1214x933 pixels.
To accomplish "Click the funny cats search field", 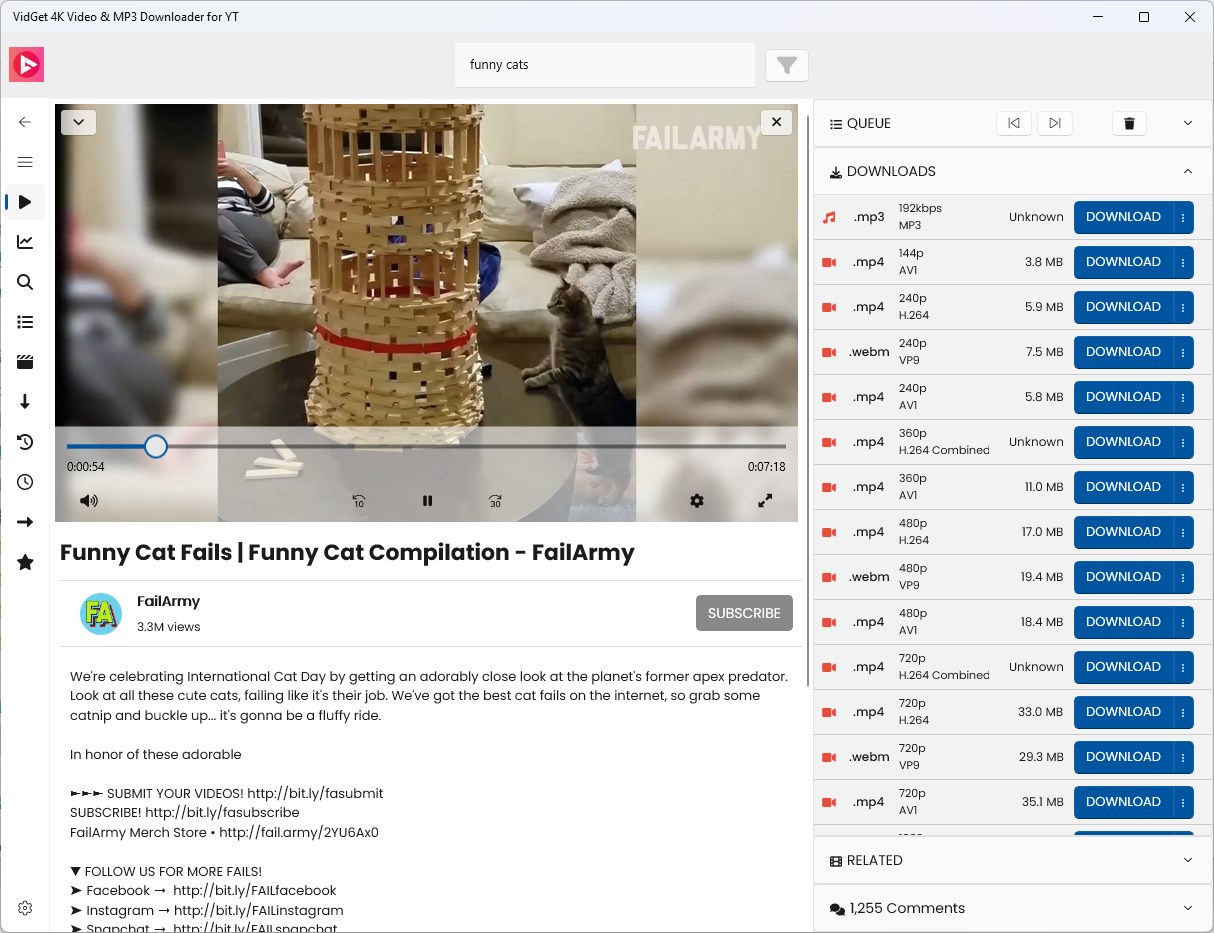I will pos(605,65).
